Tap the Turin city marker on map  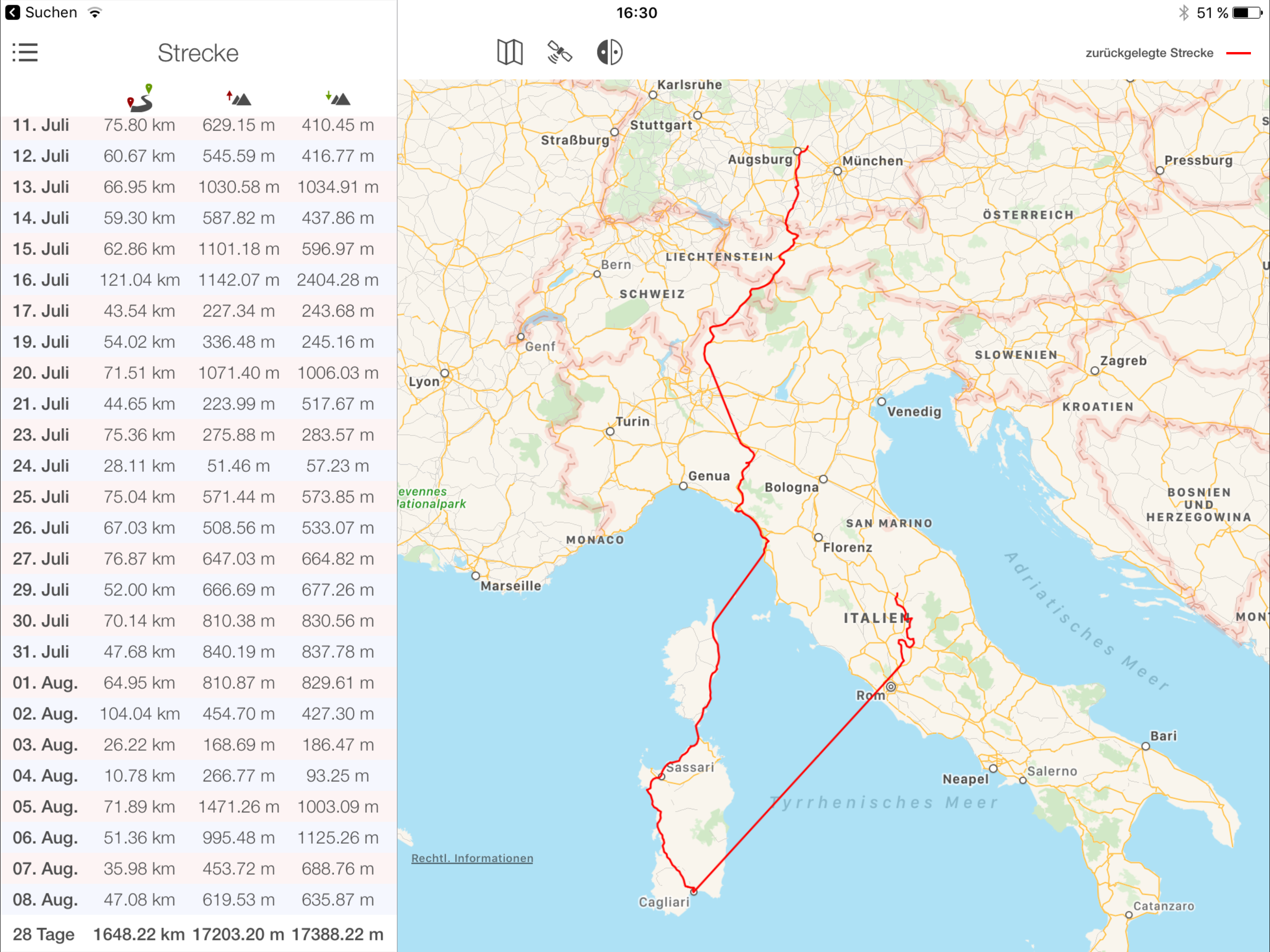pyautogui.click(x=610, y=431)
